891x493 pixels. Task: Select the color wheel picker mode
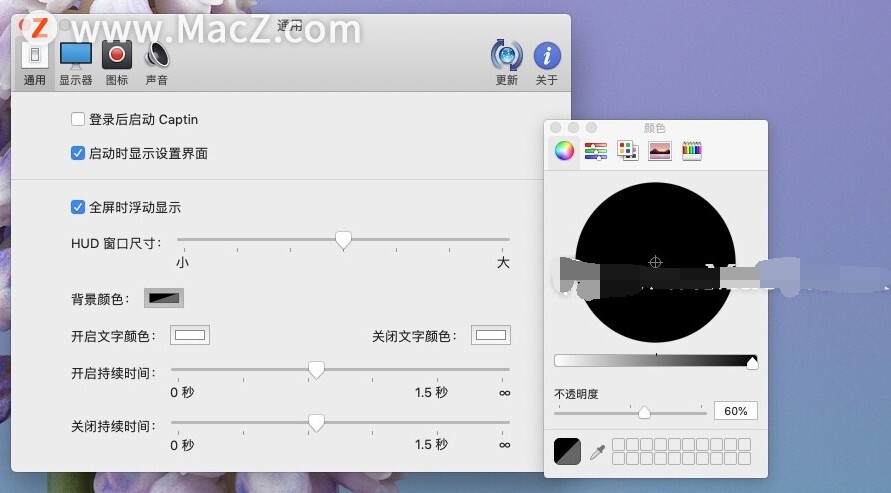pos(564,151)
